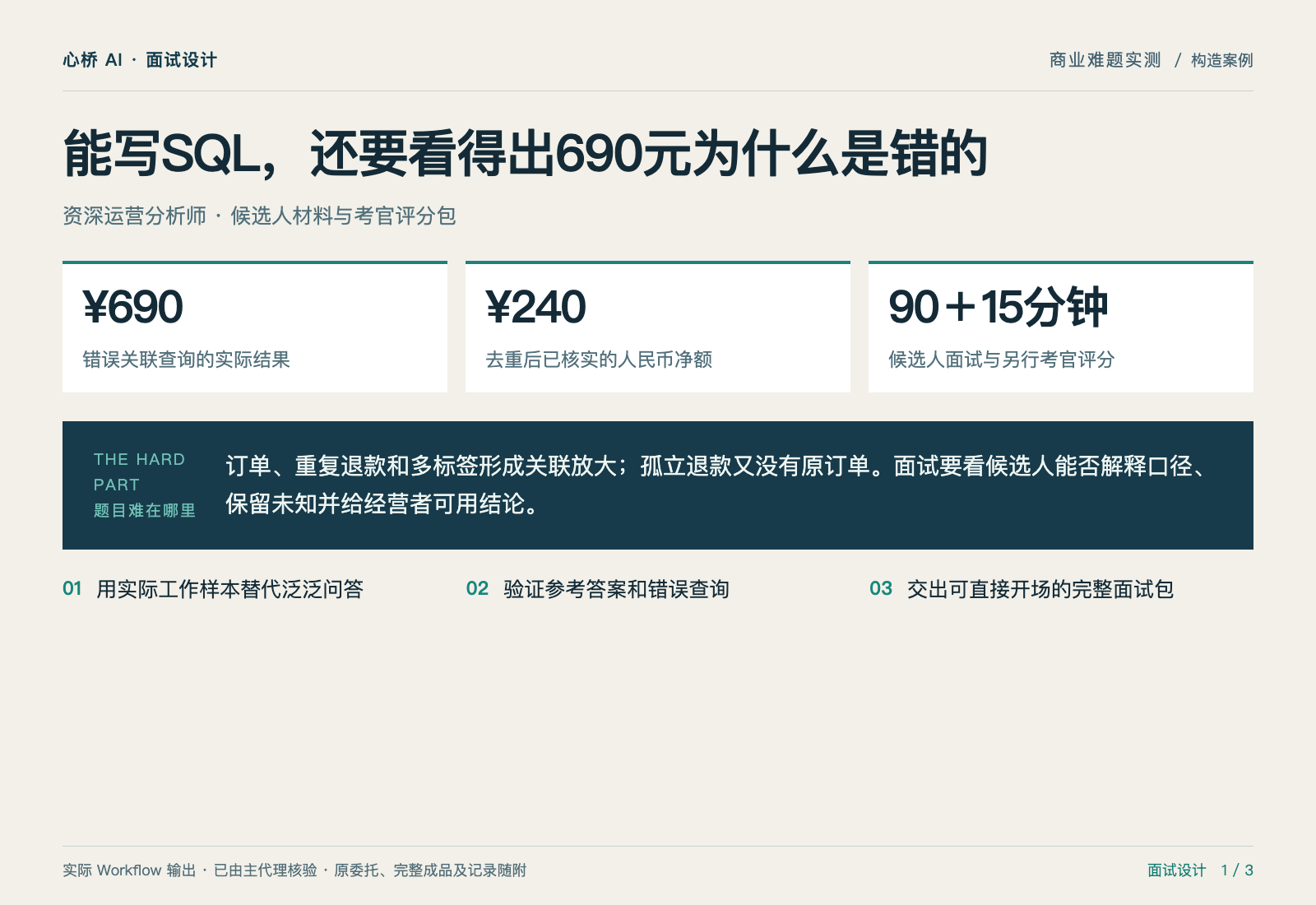This screenshot has width=1316, height=905.
Task: Click caption '候选人面试与另行考官评分'
Action: click(1002, 360)
